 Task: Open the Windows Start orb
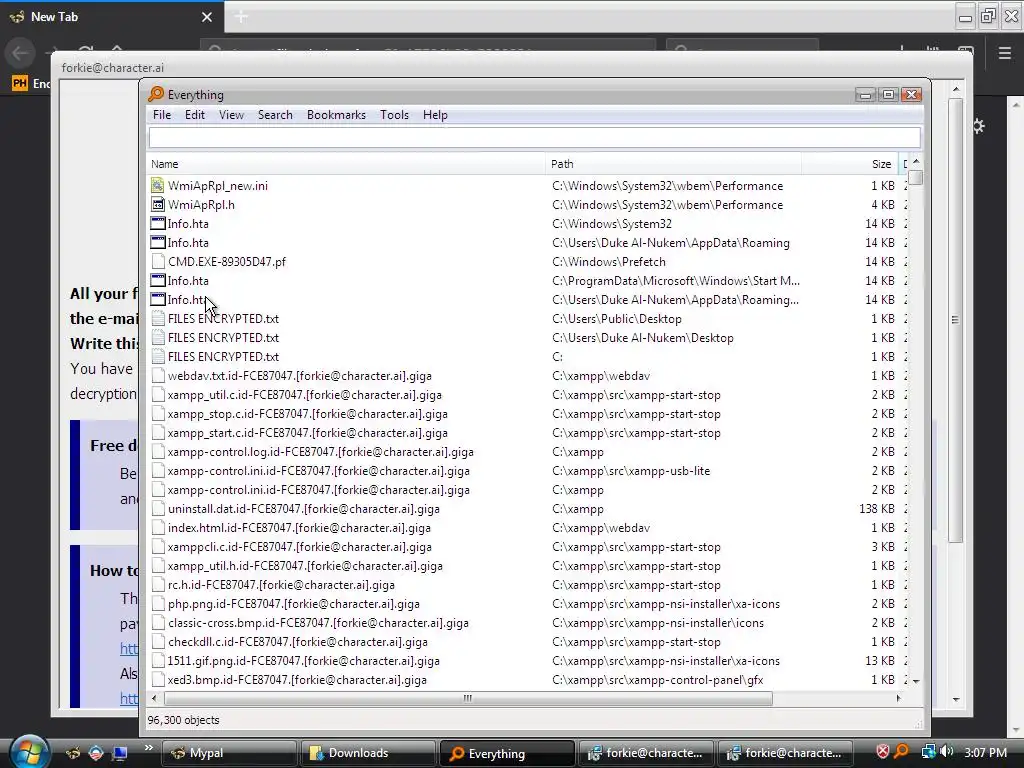tap(27, 752)
